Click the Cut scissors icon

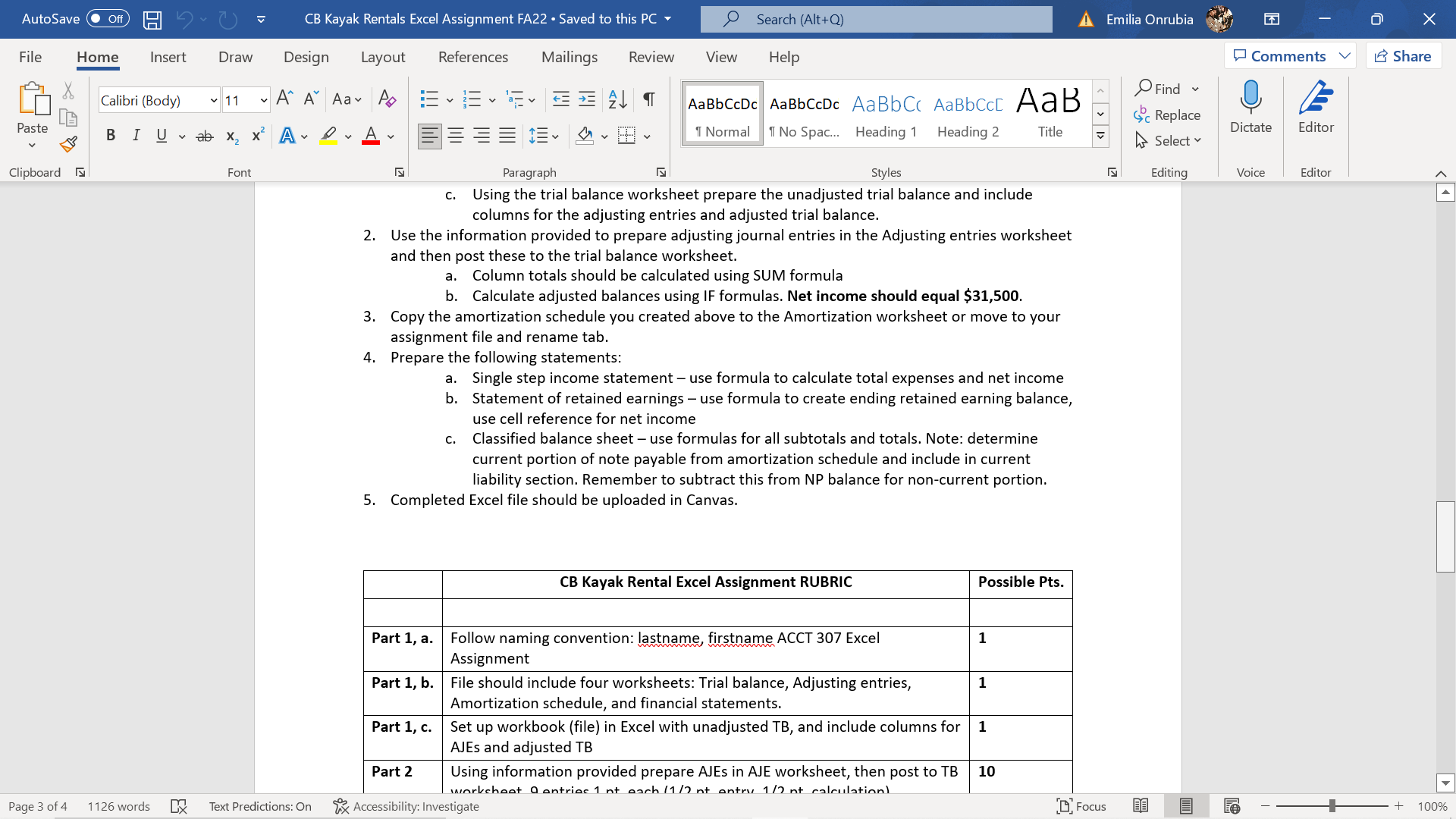pos(68,91)
